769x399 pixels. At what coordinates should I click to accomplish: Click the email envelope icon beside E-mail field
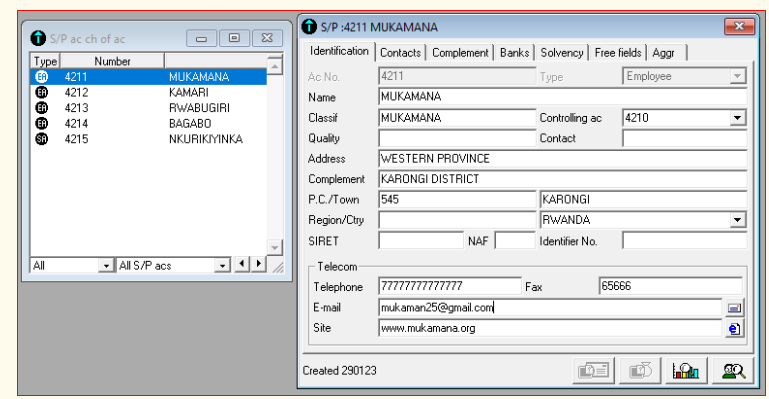click(734, 308)
